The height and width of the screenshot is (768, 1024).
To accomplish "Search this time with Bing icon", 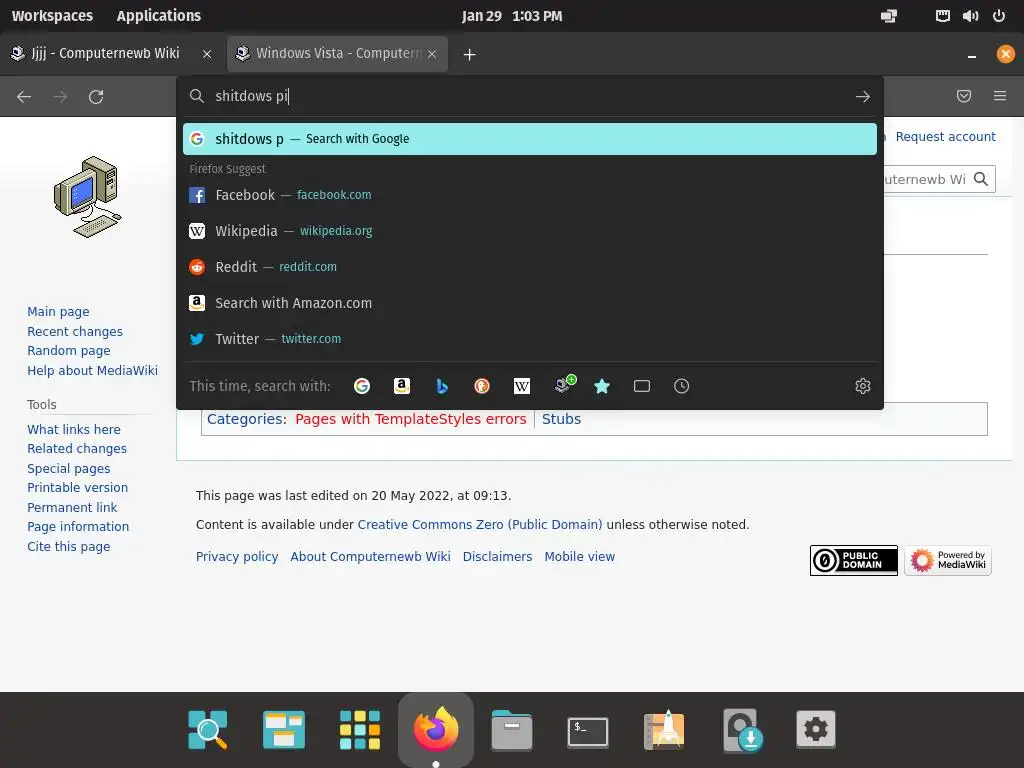I will pyautogui.click(x=442, y=386).
